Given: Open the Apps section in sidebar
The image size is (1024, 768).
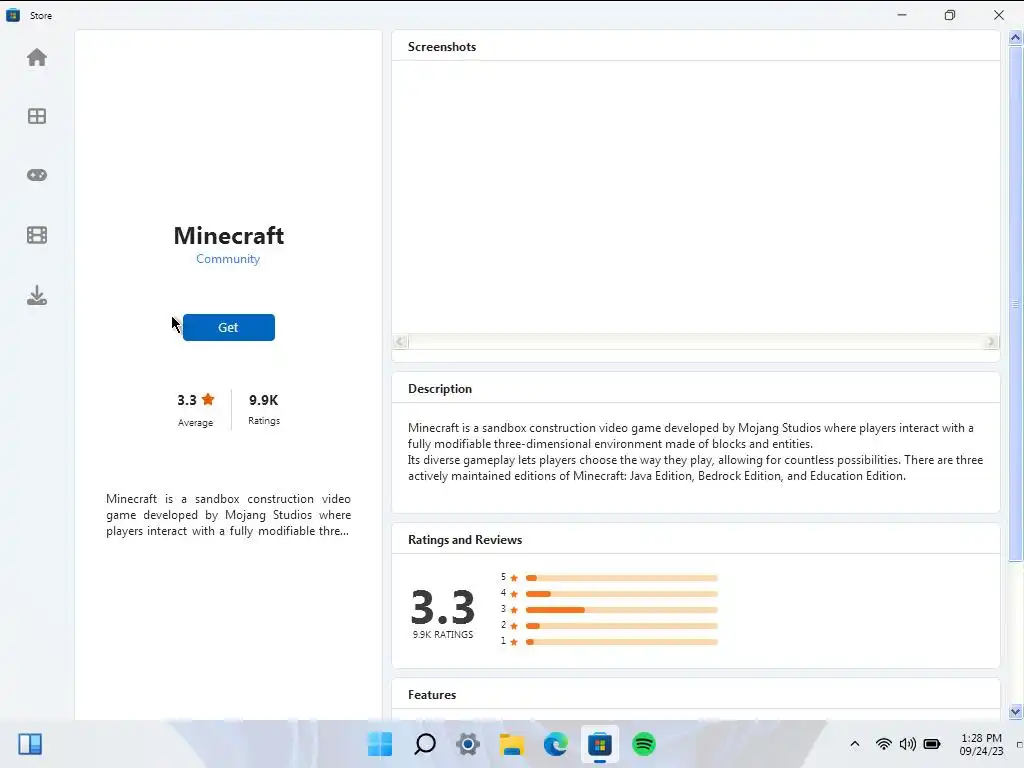Looking at the screenshot, I should 37,116.
